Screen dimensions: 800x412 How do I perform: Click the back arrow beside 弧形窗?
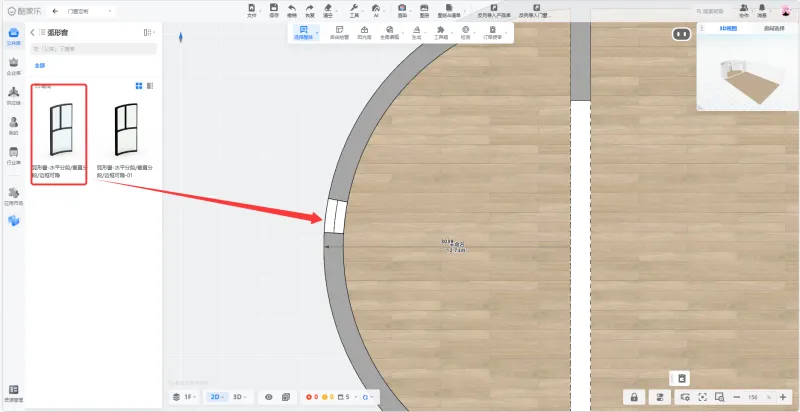click(32, 33)
